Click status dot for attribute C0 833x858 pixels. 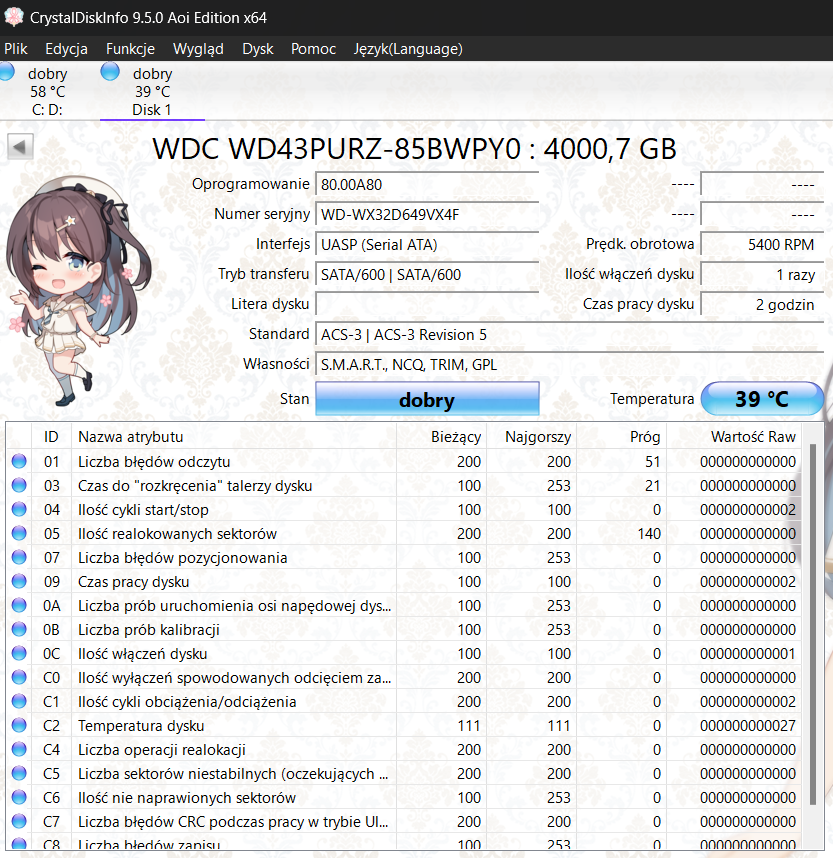(x=19, y=677)
